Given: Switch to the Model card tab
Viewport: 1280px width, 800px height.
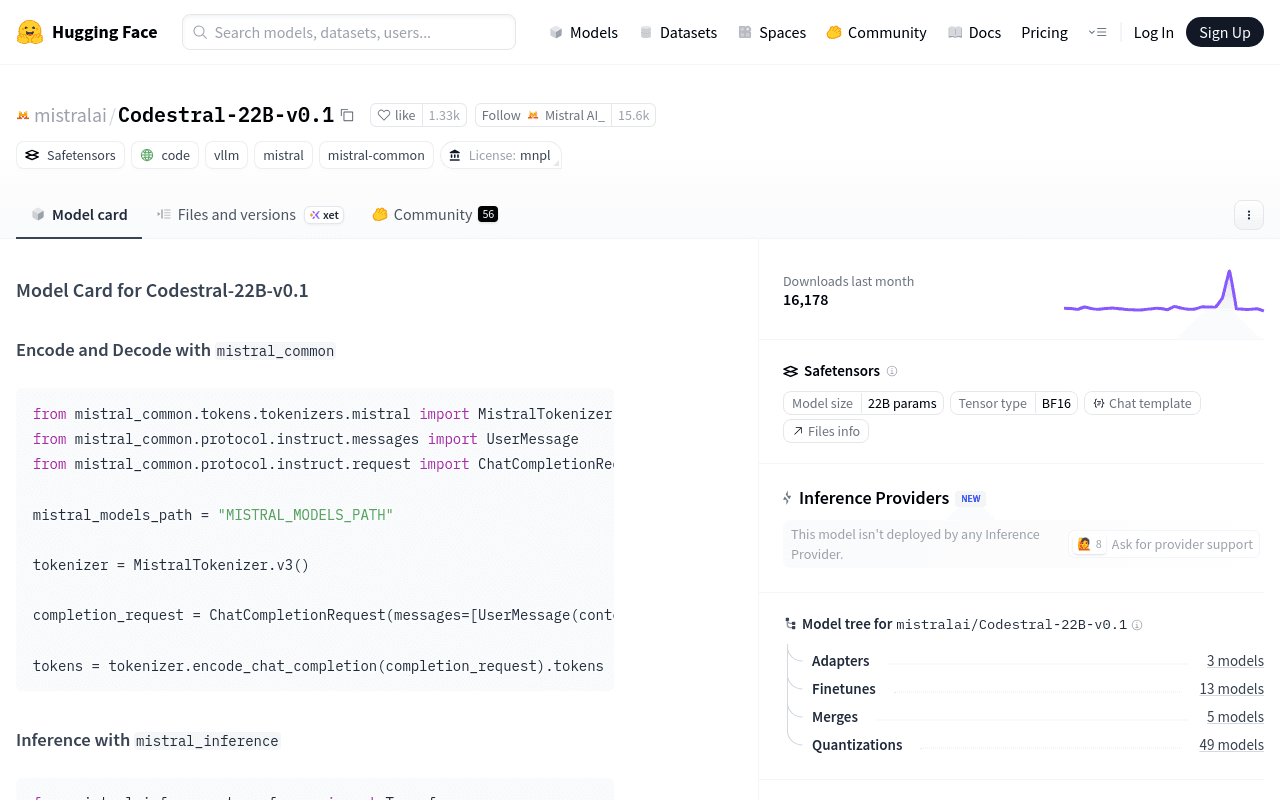Looking at the screenshot, I should [79, 215].
